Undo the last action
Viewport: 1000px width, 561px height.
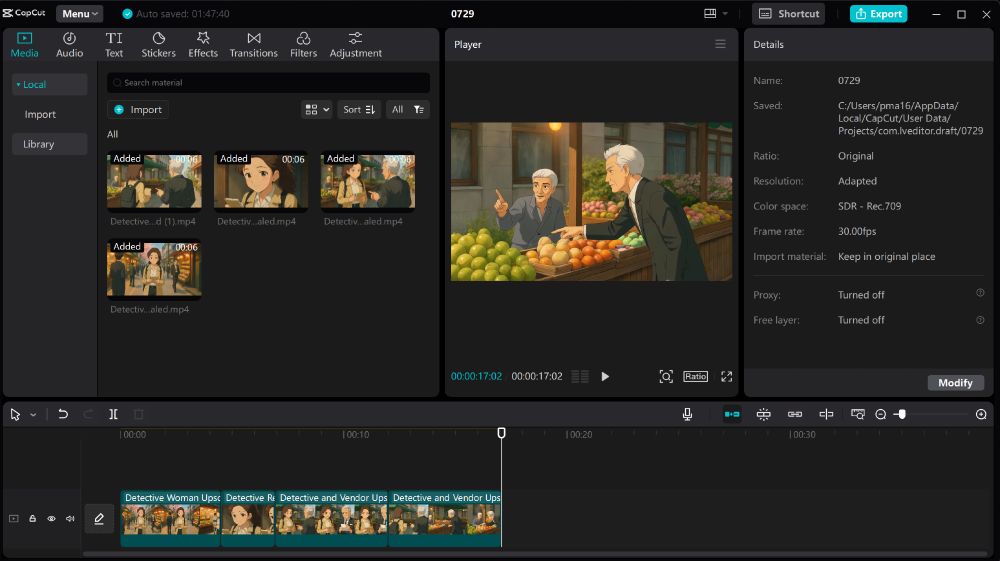pos(62,414)
